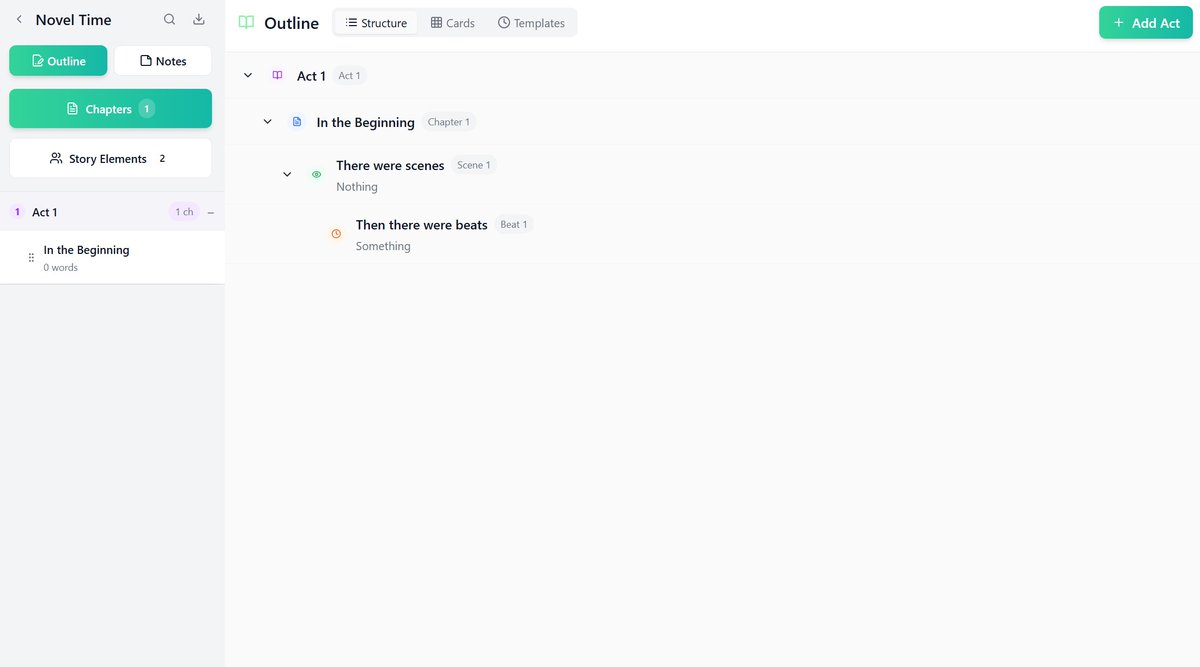
Task: Click the purple number 1 badge in sidebar
Action: point(17,212)
